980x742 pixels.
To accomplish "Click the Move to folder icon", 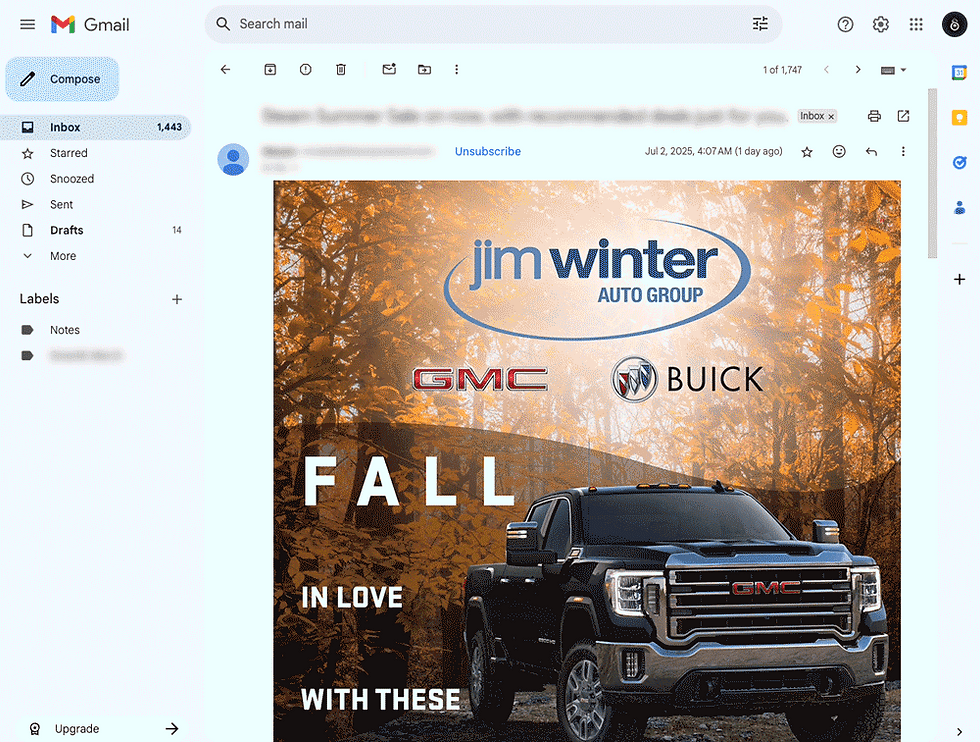I will pyautogui.click(x=424, y=69).
